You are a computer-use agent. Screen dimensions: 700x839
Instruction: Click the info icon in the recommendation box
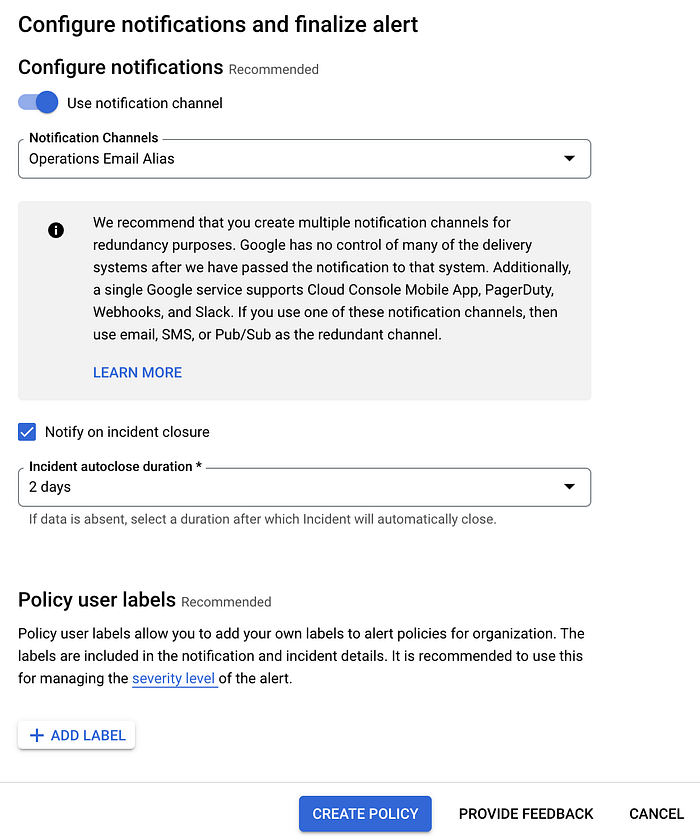(56, 230)
